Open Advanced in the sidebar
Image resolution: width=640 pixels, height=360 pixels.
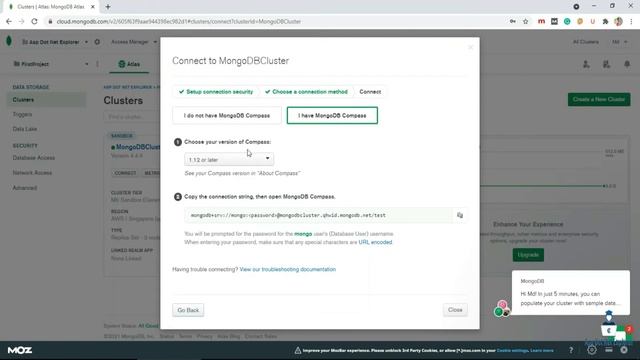click(24, 188)
